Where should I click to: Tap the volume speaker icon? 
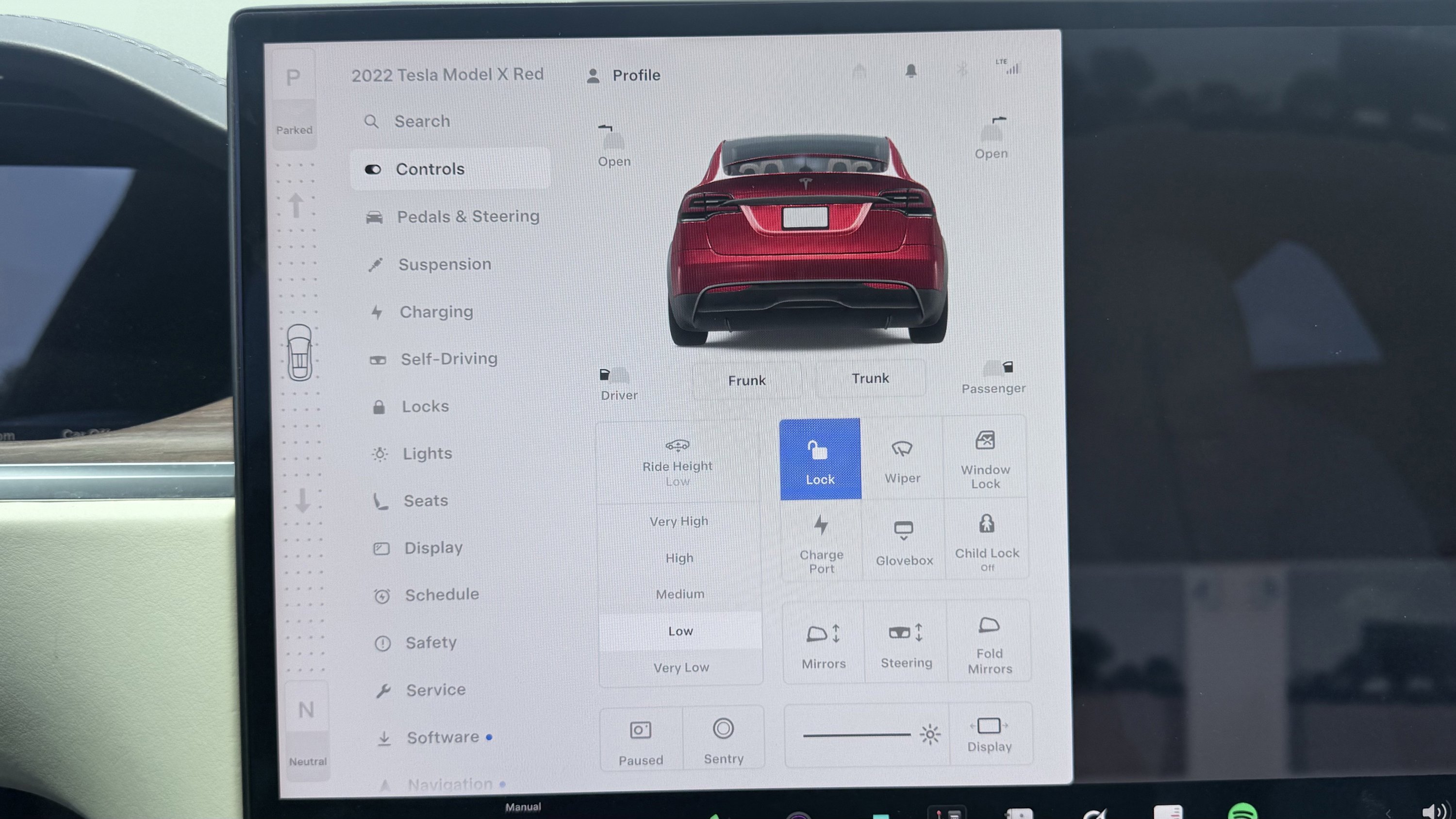tap(1435, 812)
